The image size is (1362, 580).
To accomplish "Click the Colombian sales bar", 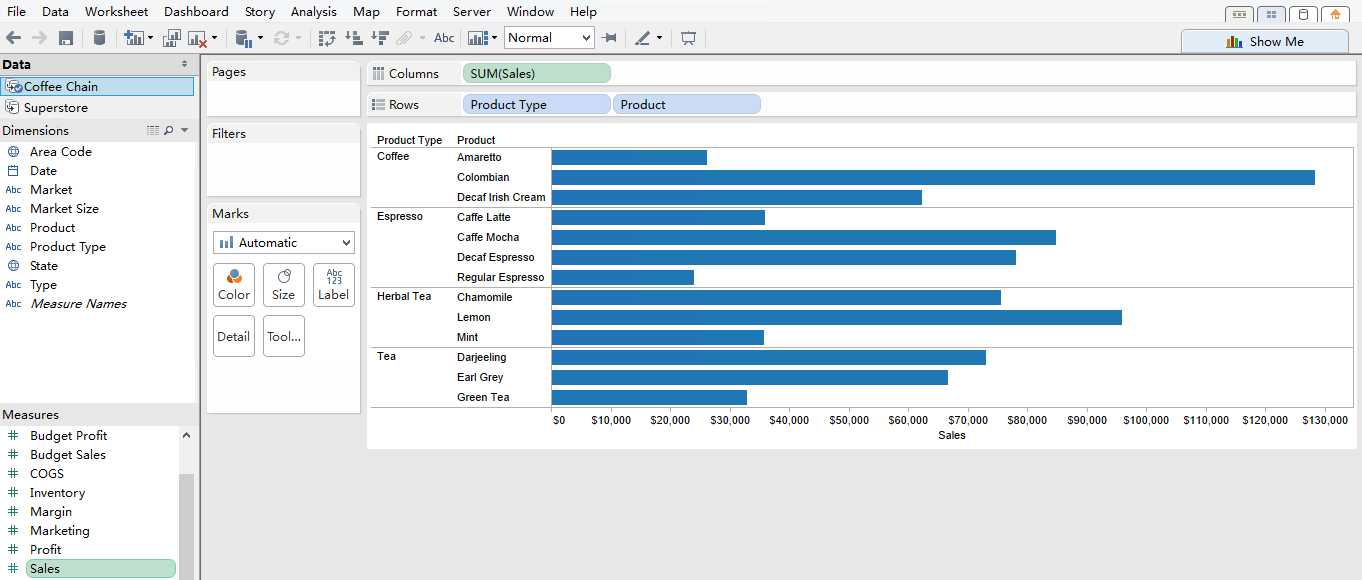I will point(933,177).
